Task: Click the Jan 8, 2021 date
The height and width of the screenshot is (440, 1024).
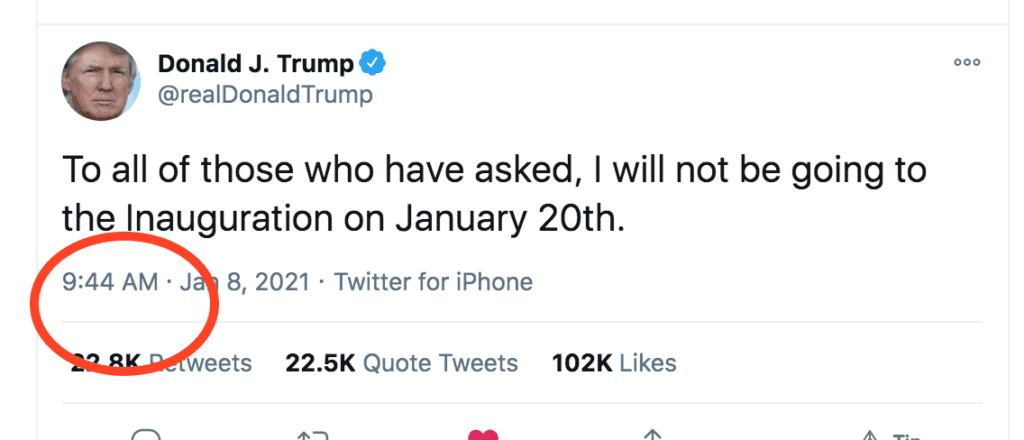Action: (x=241, y=282)
